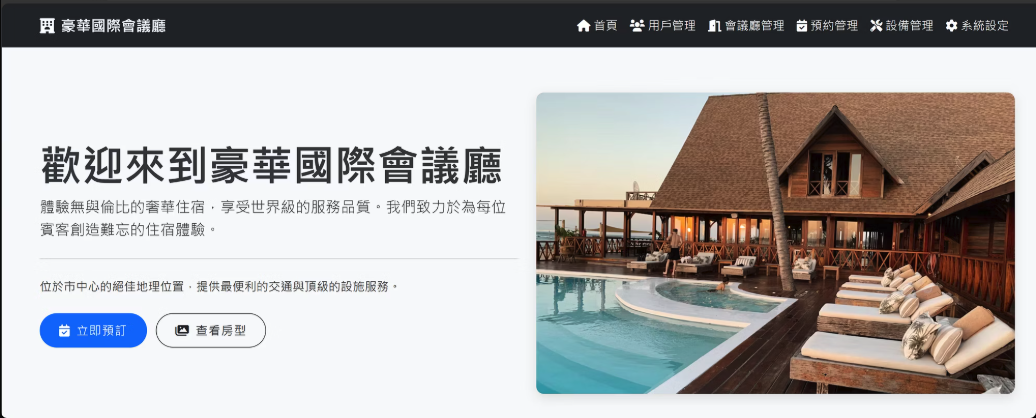Screen dimensions: 1036x418
Task: Open 系統設定 from the navbar
Action: [x=977, y=26]
